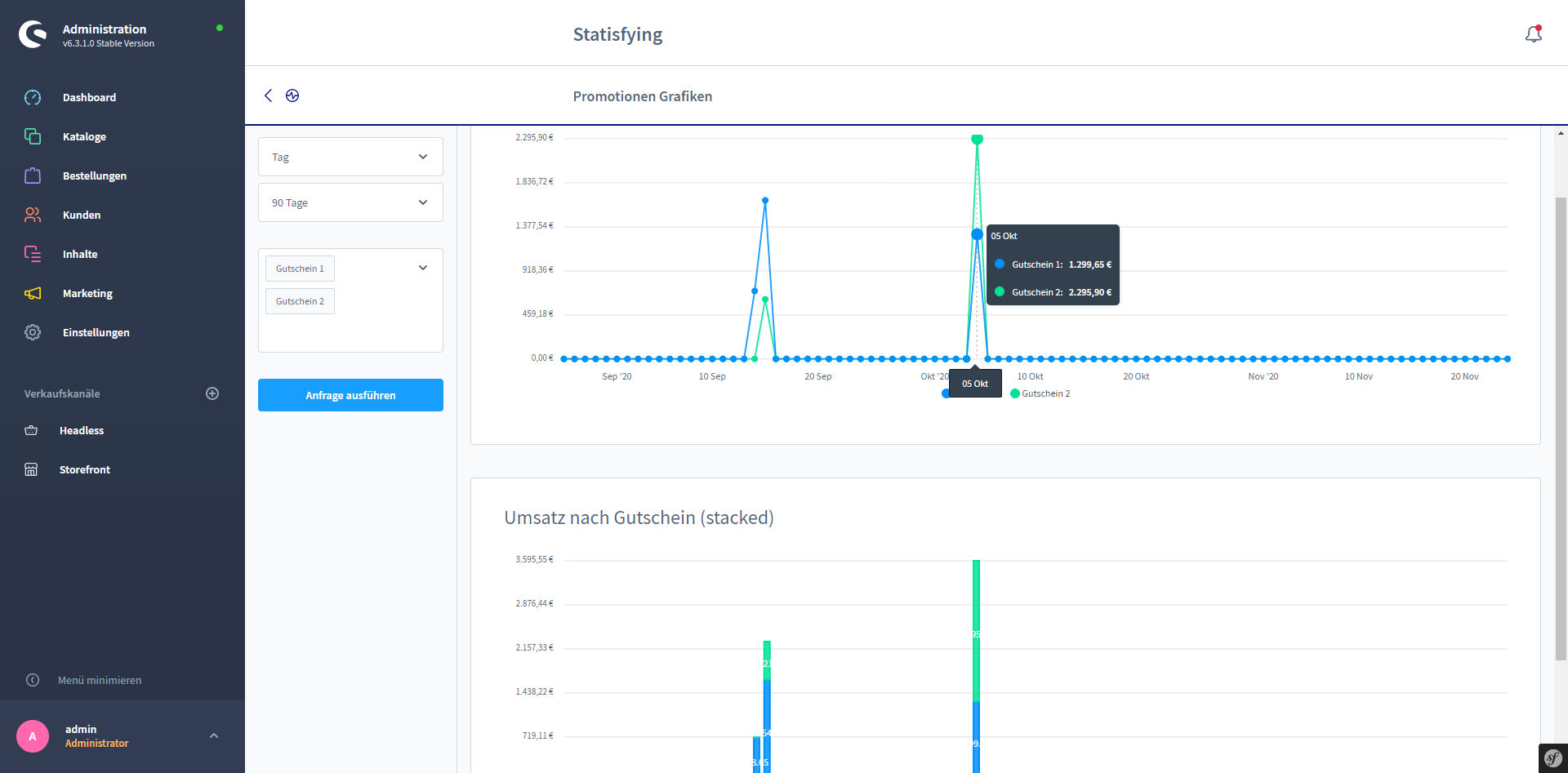
Task: Click the admin avatar circle
Action: (33, 736)
